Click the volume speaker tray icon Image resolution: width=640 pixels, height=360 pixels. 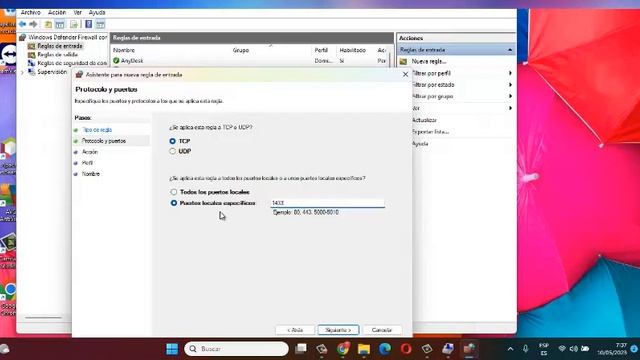(x=573, y=349)
